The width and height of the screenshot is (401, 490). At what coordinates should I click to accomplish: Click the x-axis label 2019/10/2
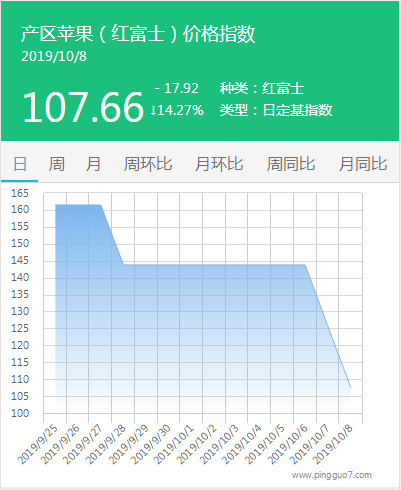point(196,444)
